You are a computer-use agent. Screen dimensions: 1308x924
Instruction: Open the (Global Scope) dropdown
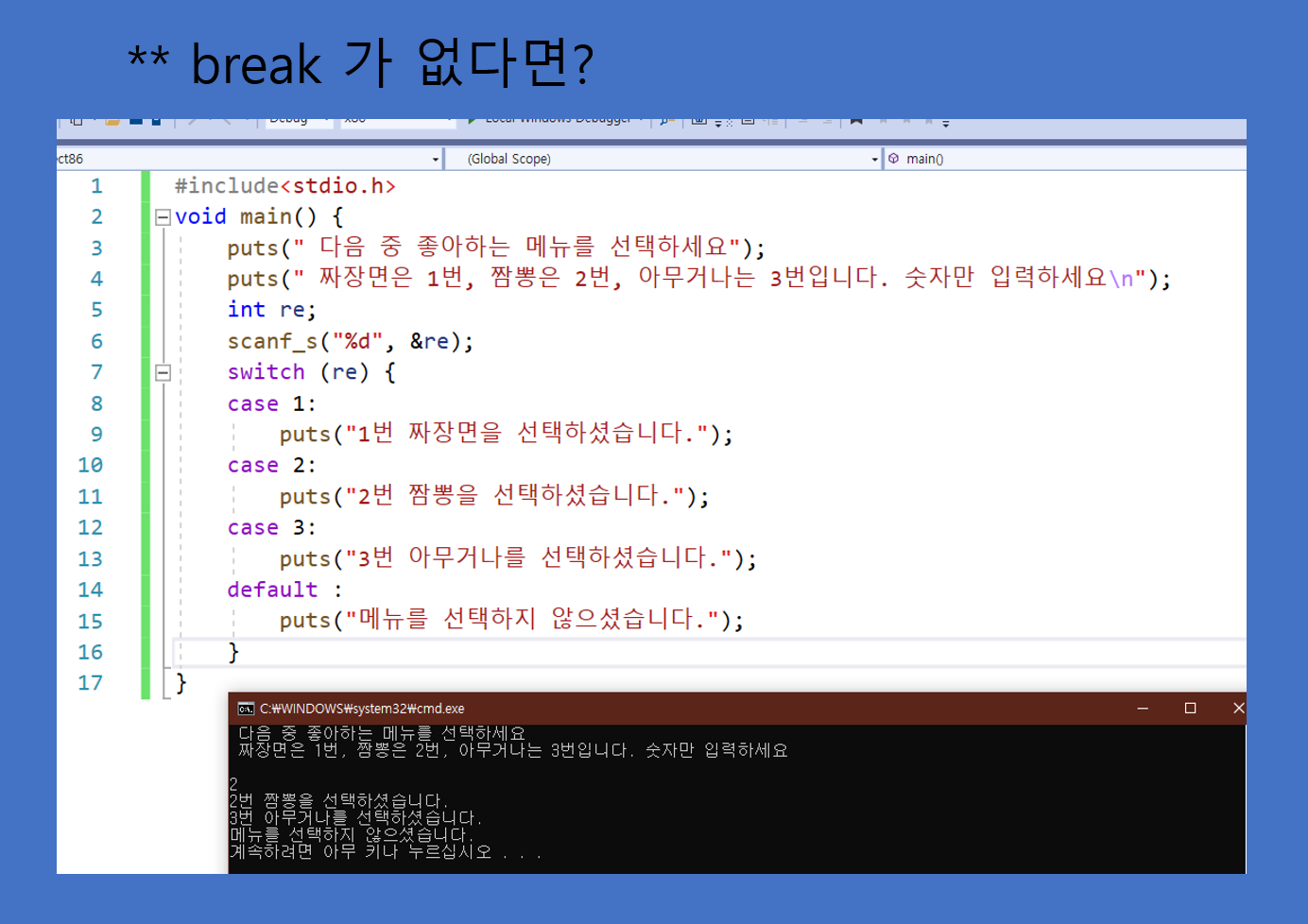tap(664, 159)
